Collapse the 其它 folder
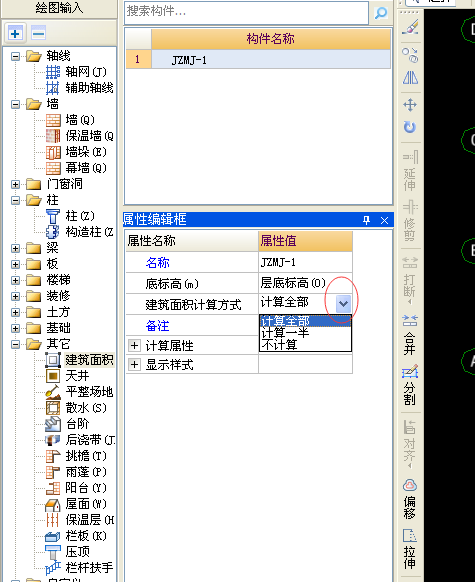475x582 pixels. coord(15,344)
